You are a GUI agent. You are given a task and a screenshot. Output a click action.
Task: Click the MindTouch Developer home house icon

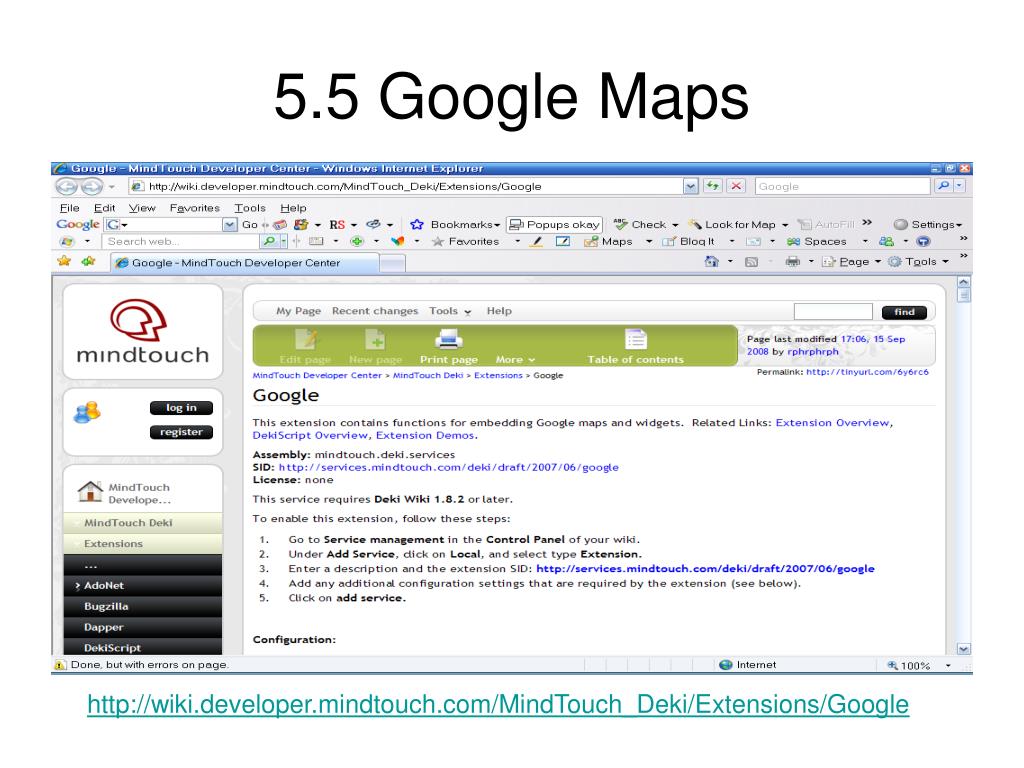pyautogui.click(x=89, y=491)
